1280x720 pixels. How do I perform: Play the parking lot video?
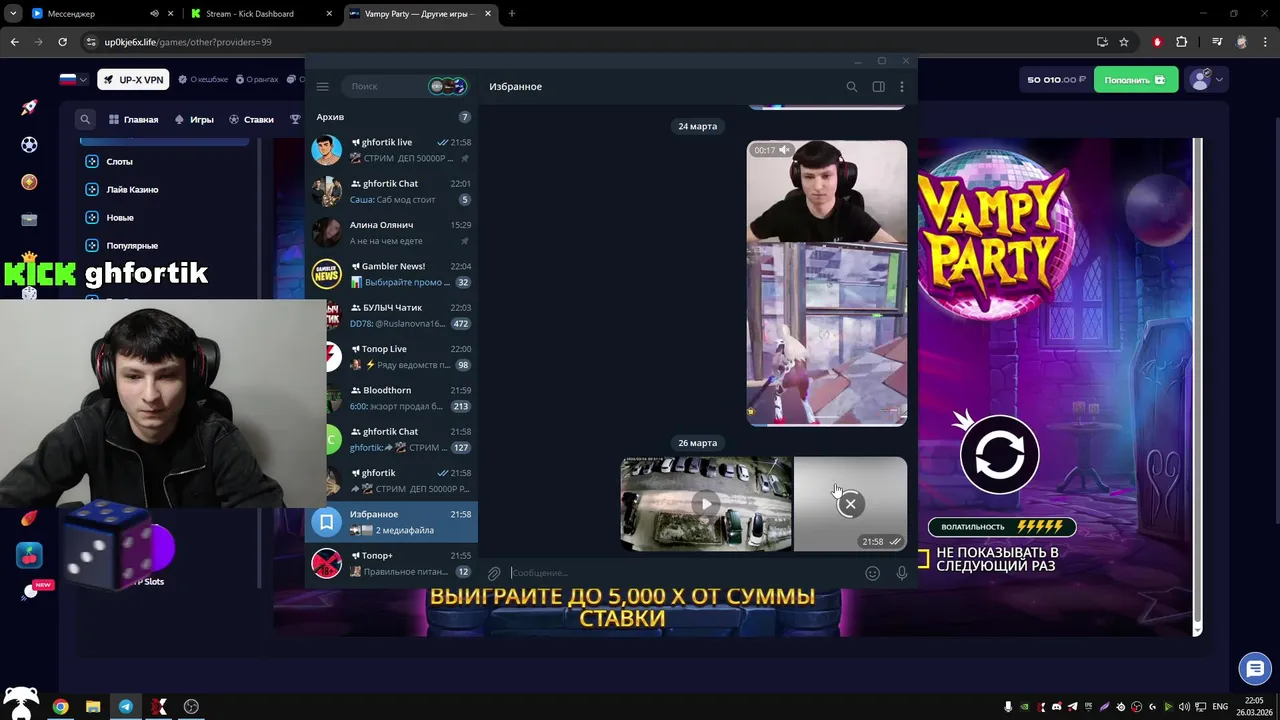(706, 504)
